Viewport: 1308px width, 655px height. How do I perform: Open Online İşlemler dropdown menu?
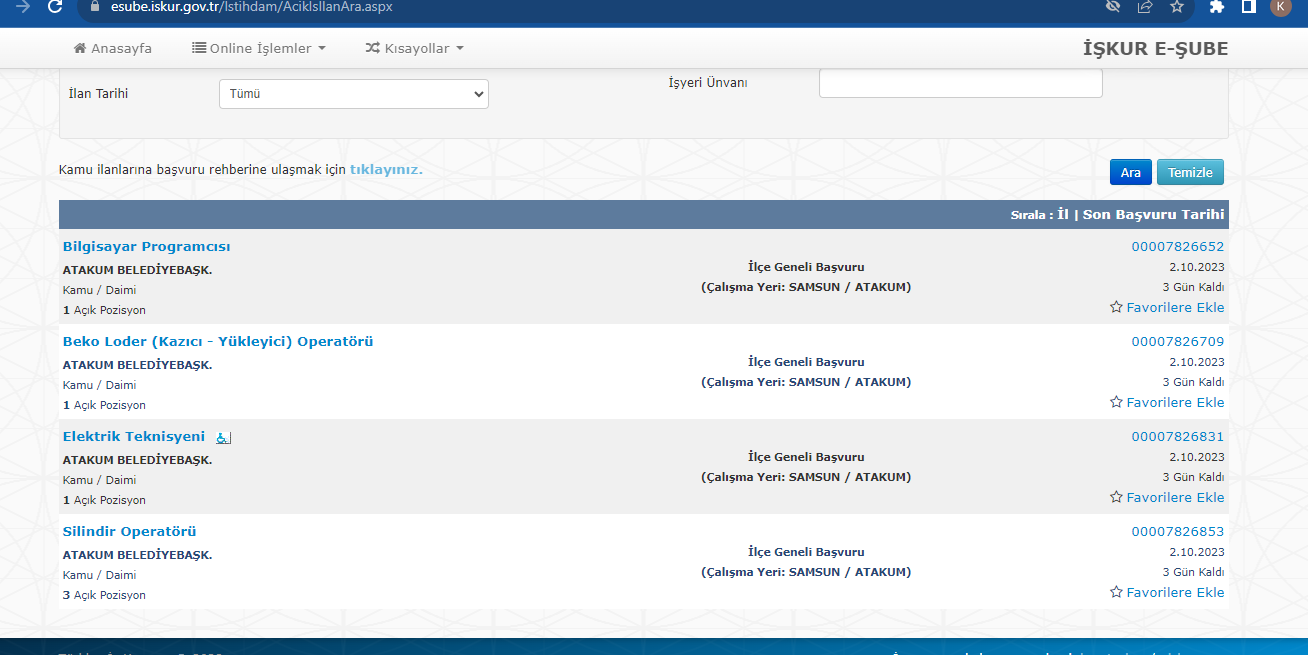coord(259,48)
